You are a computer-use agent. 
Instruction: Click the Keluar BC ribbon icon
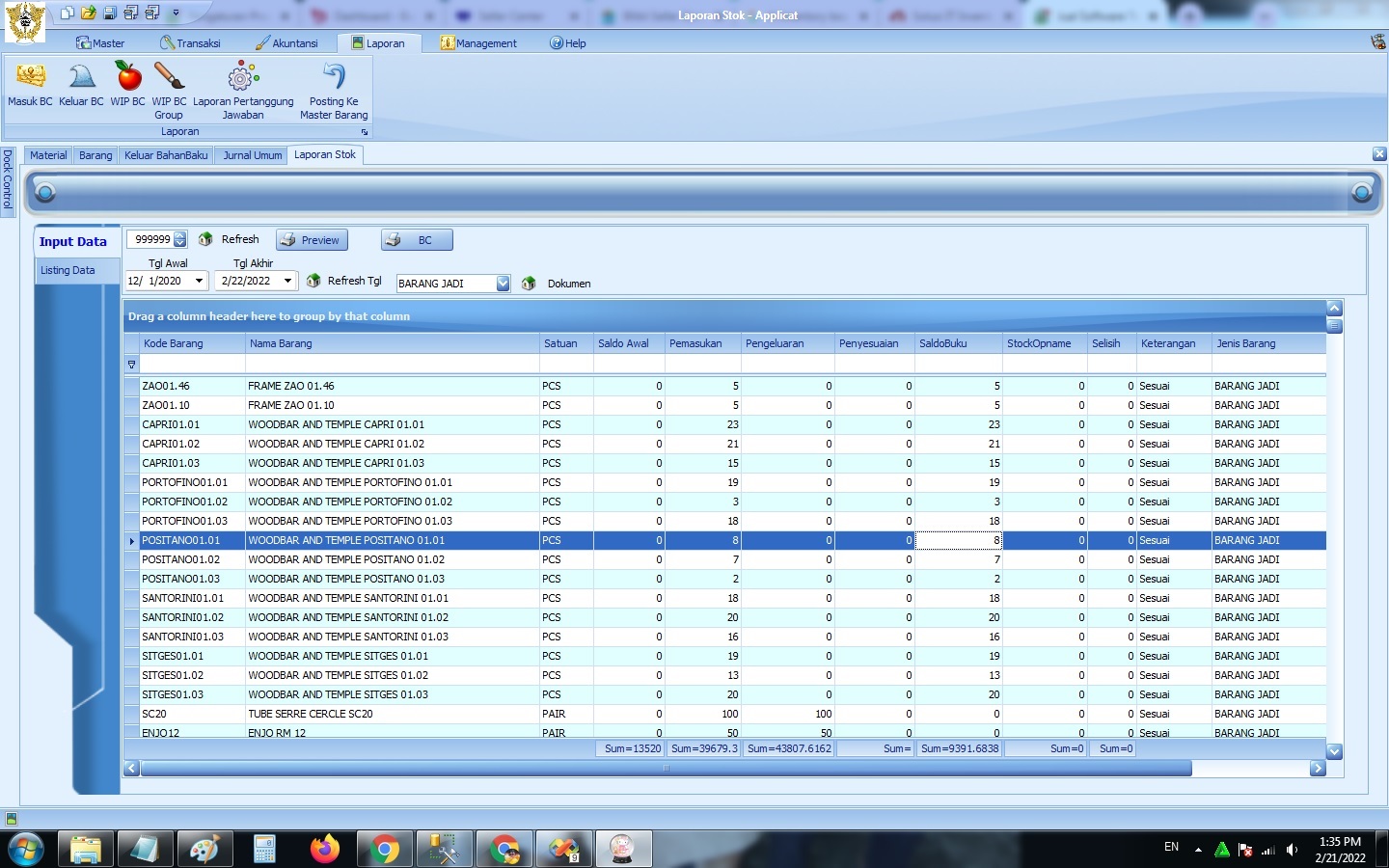(81, 77)
